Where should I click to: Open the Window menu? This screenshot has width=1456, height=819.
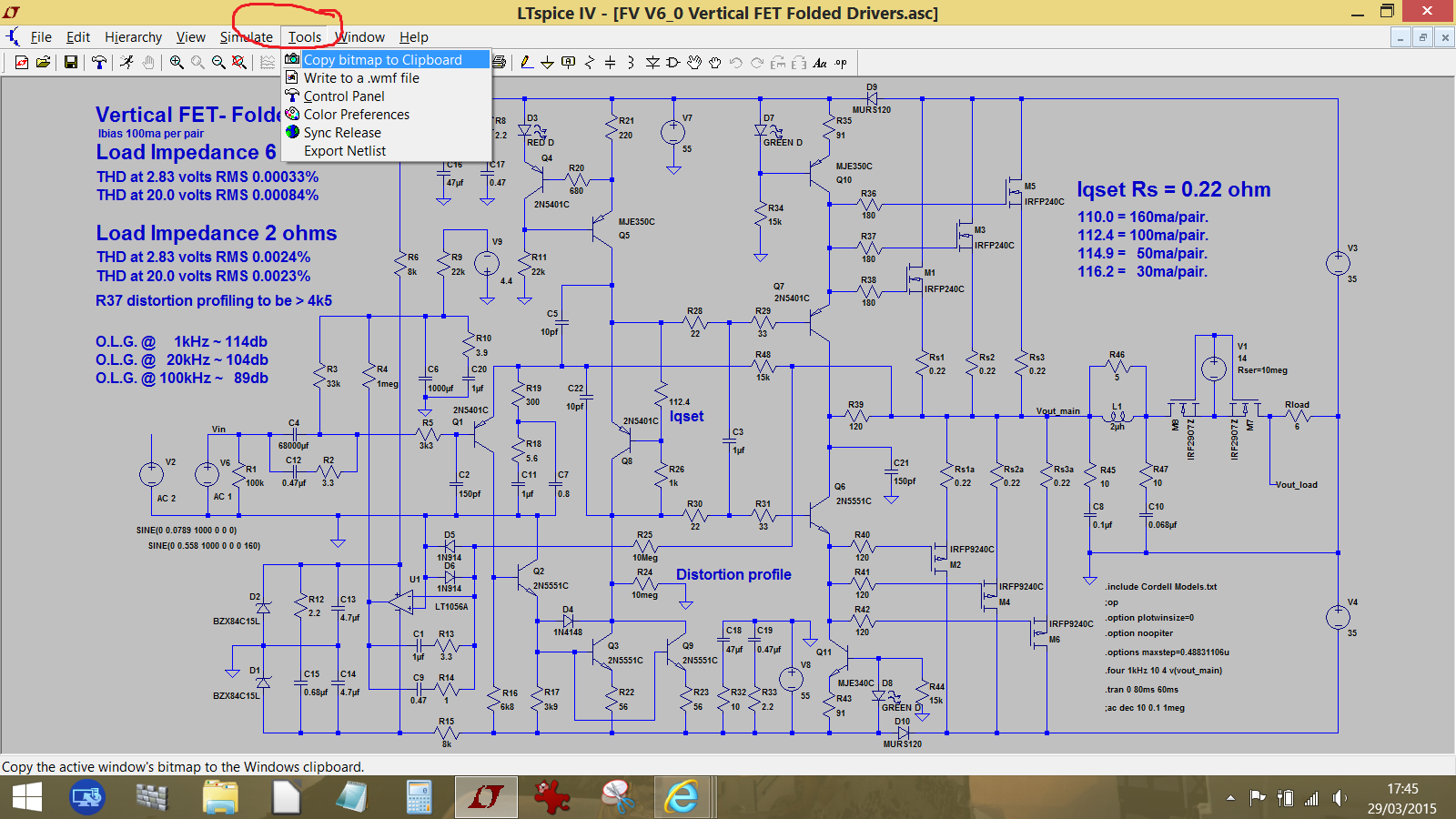[359, 37]
